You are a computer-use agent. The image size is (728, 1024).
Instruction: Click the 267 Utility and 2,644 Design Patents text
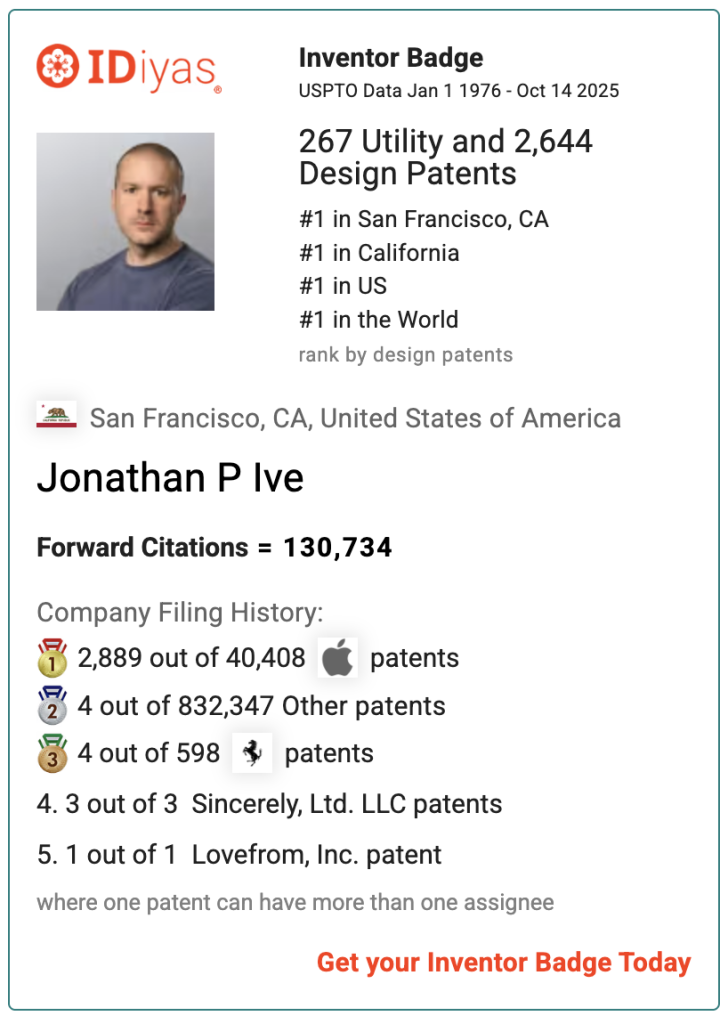pos(445,157)
